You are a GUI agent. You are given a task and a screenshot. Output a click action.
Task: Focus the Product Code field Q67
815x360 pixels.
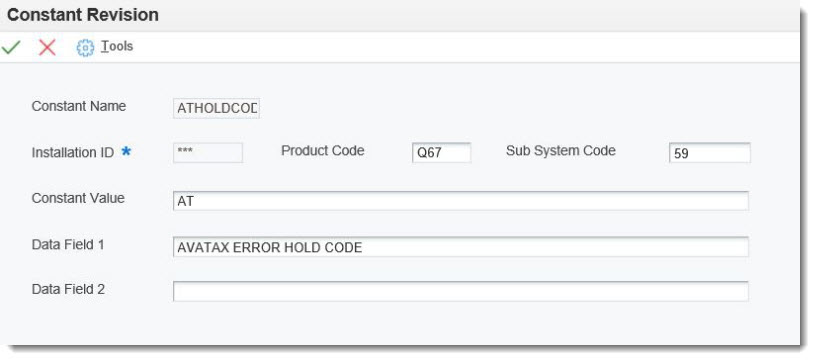coord(442,153)
